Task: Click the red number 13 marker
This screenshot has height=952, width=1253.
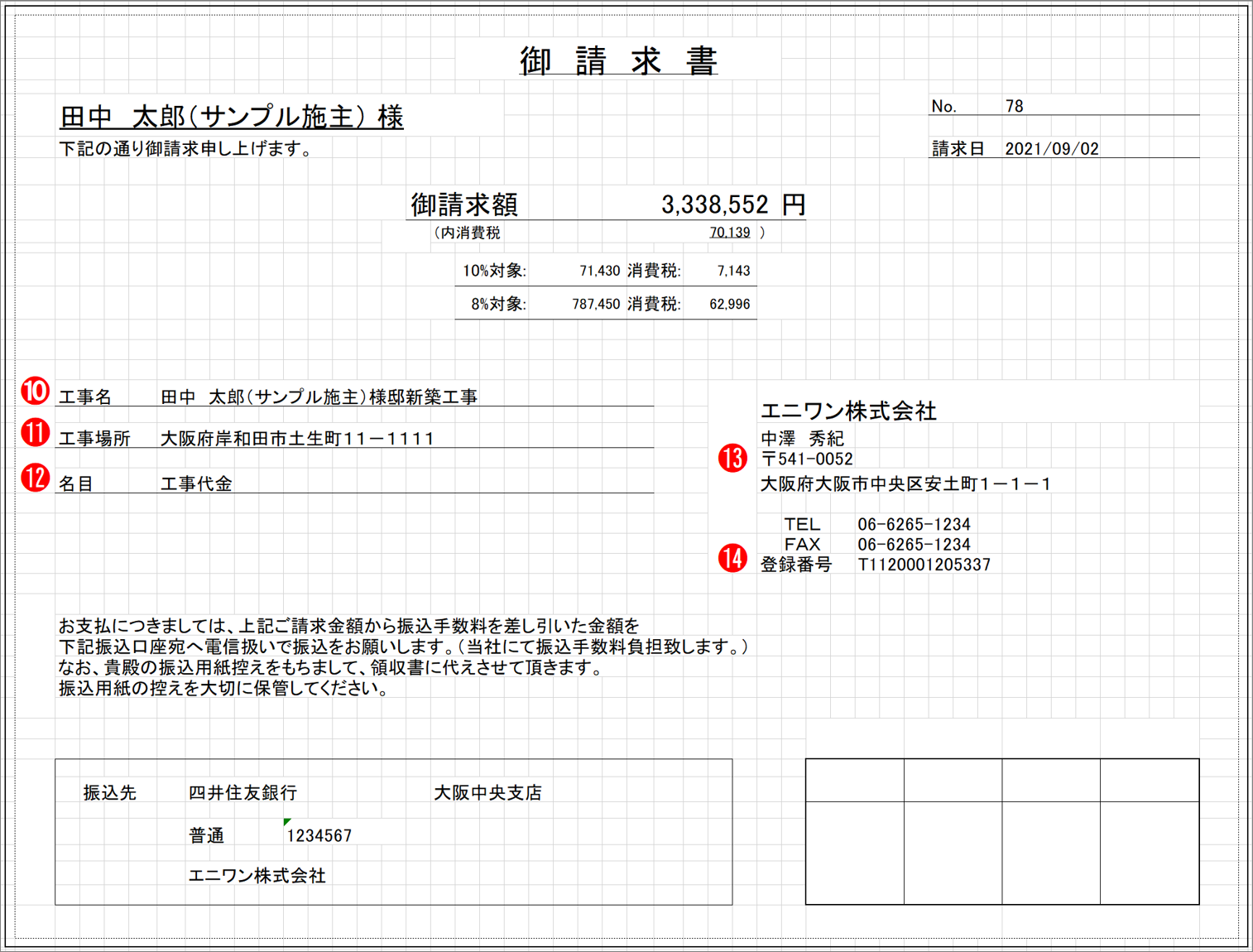Action: click(732, 458)
